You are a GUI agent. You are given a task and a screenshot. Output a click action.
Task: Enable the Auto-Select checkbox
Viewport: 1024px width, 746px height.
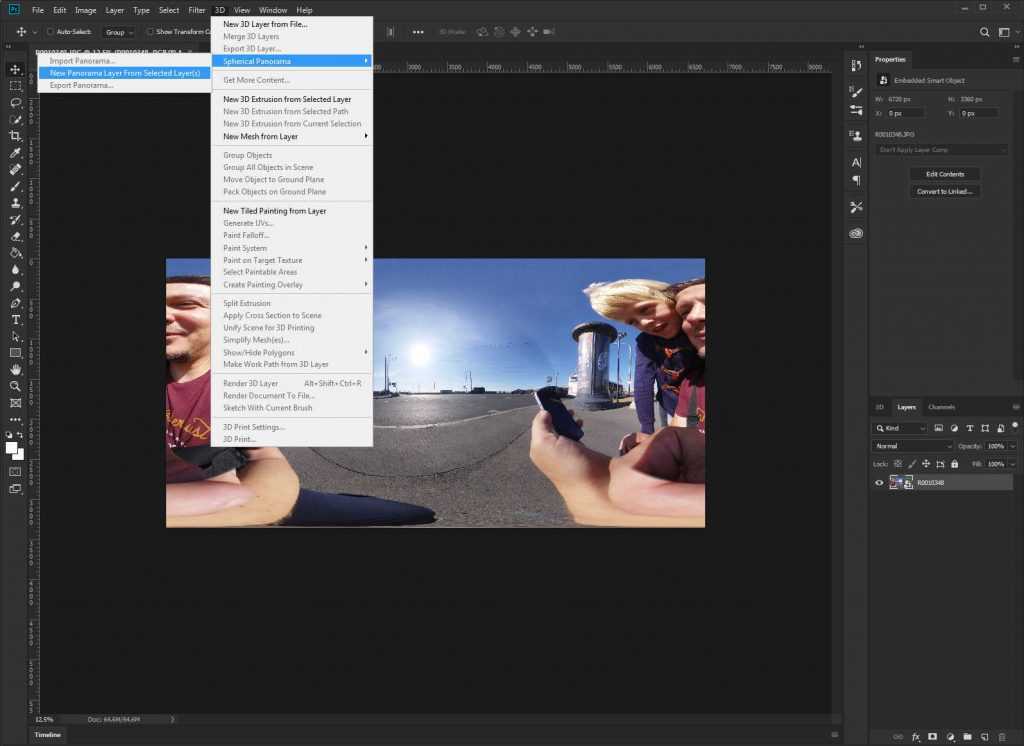(x=51, y=32)
